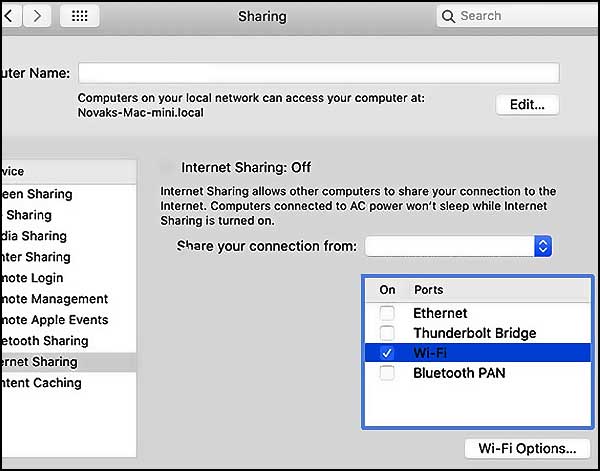Select Remote Login service

(x=68, y=278)
